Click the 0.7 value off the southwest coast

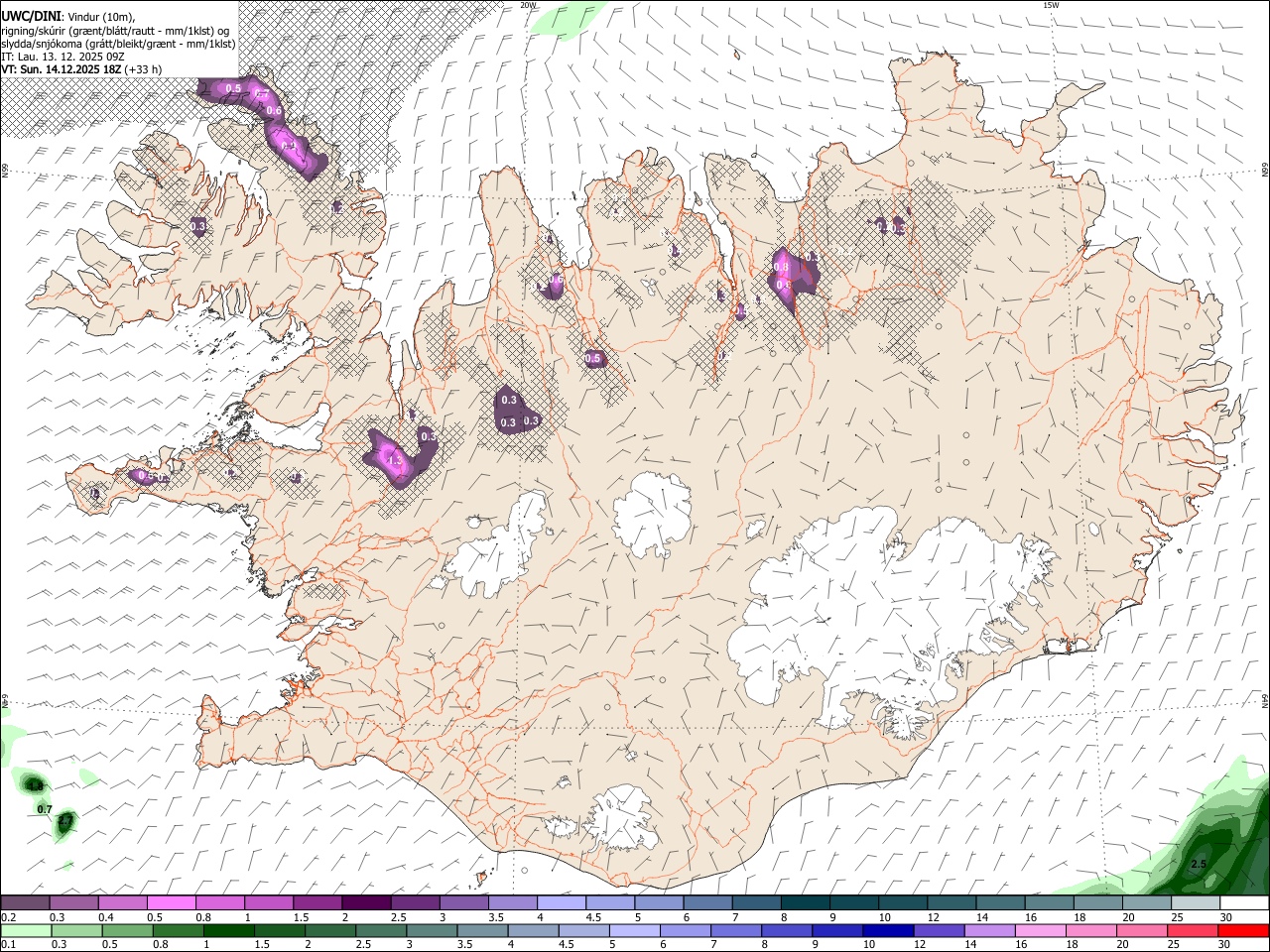[x=45, y=810]
